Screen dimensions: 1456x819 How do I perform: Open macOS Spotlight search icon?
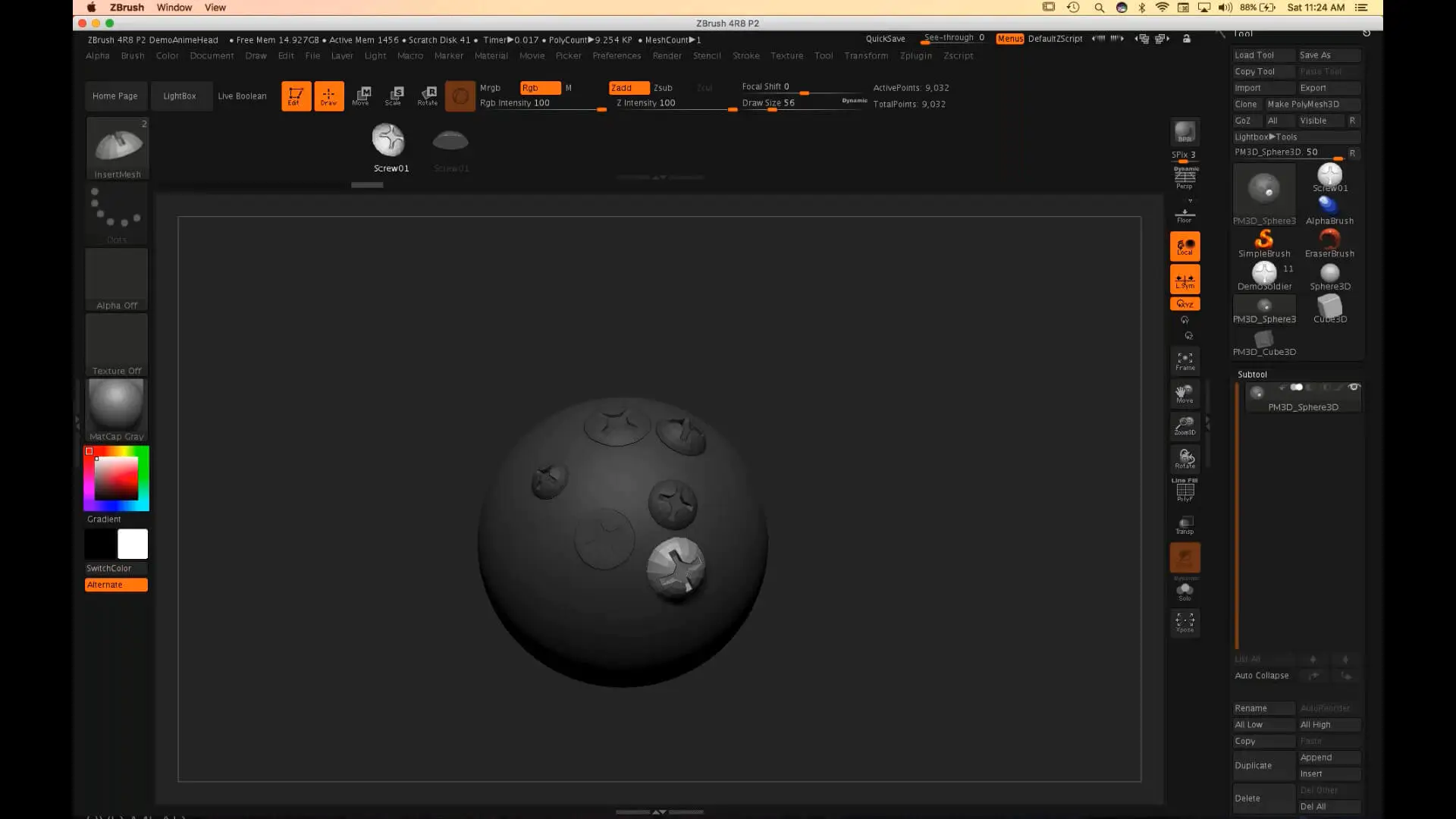(1099, 8)
